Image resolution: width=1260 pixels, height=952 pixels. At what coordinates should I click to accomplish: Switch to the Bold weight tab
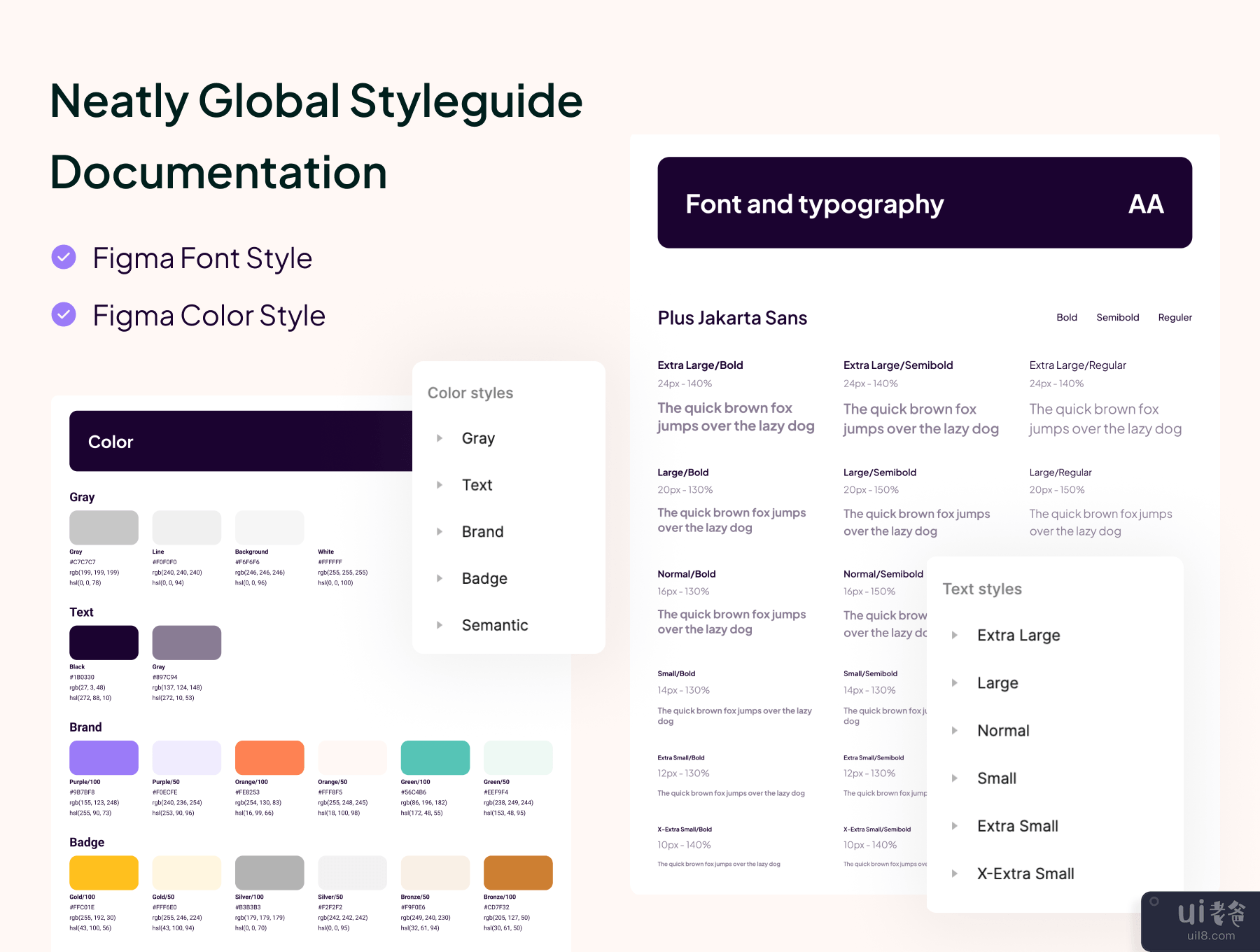(1066, 318)
